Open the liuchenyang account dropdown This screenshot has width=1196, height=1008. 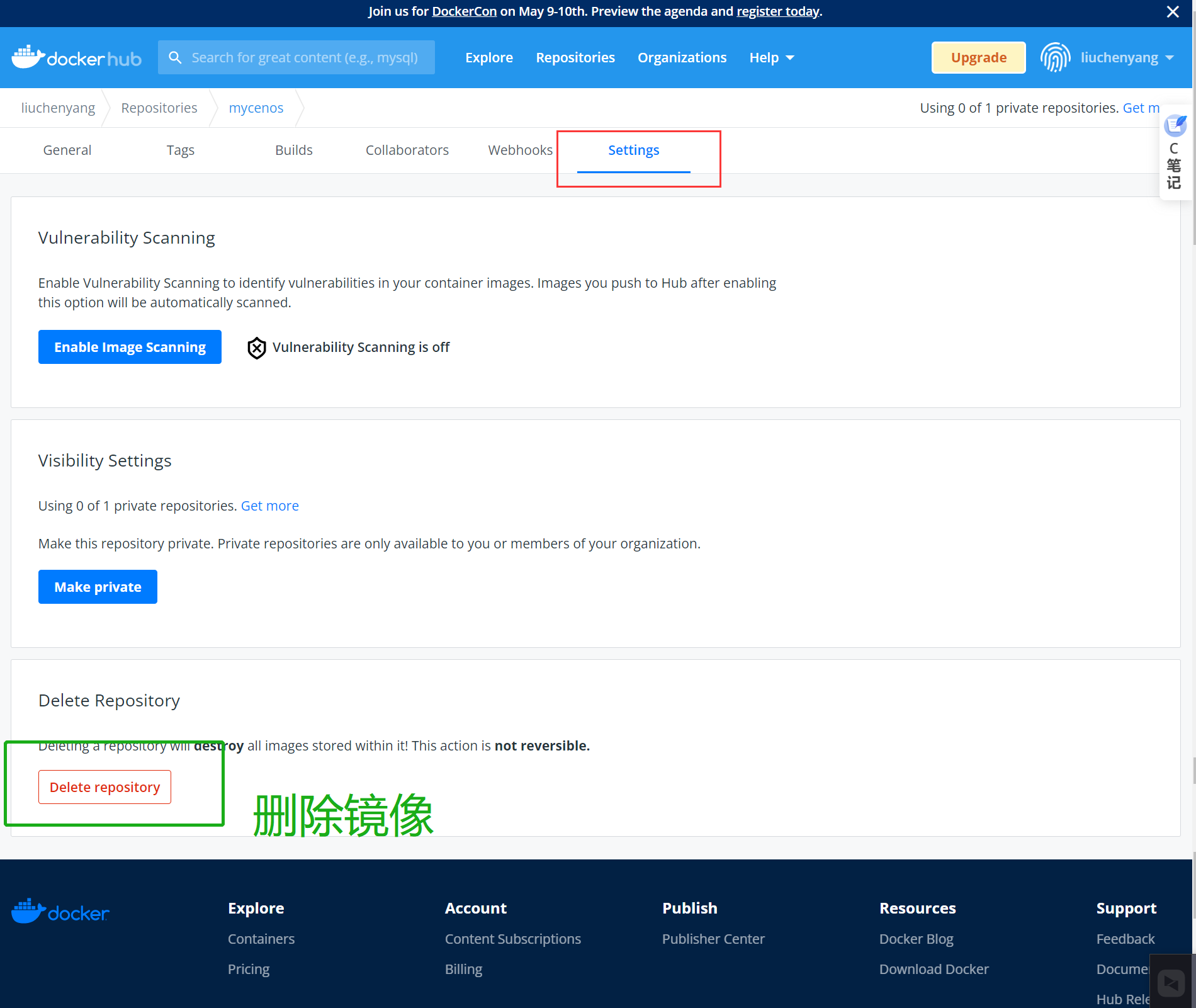[x=1127, y=58]
